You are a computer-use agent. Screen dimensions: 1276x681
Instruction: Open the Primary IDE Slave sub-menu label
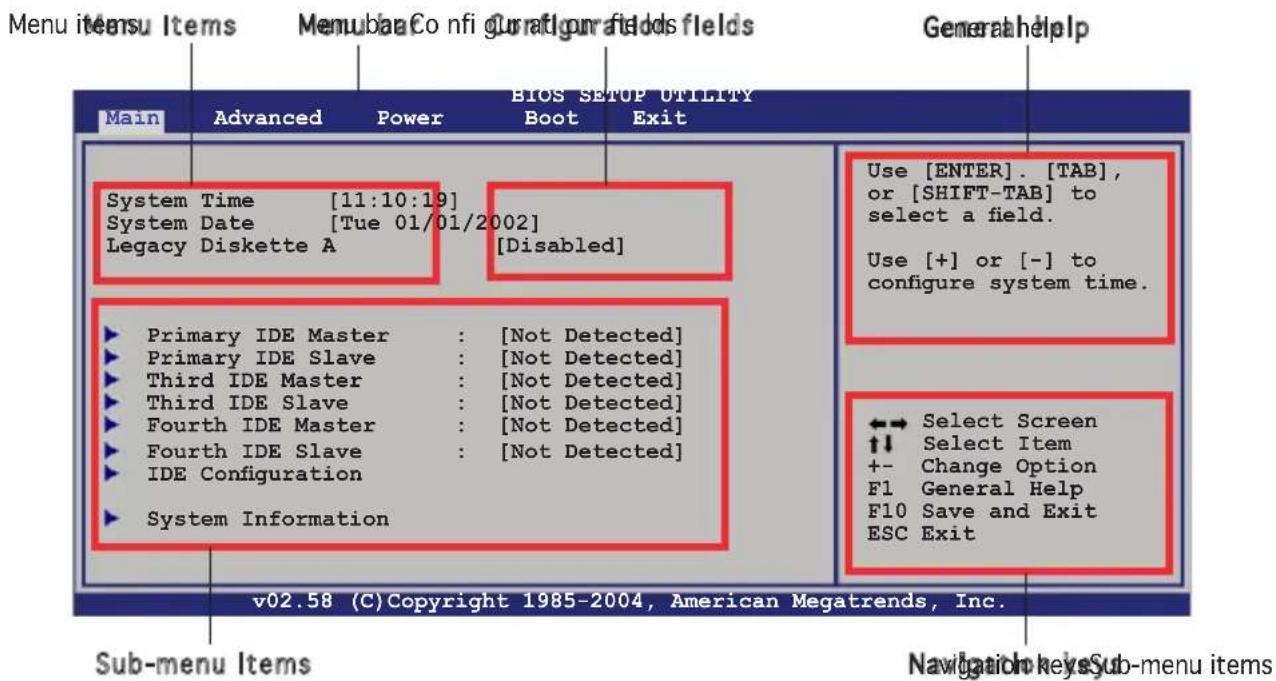[262, 357]
